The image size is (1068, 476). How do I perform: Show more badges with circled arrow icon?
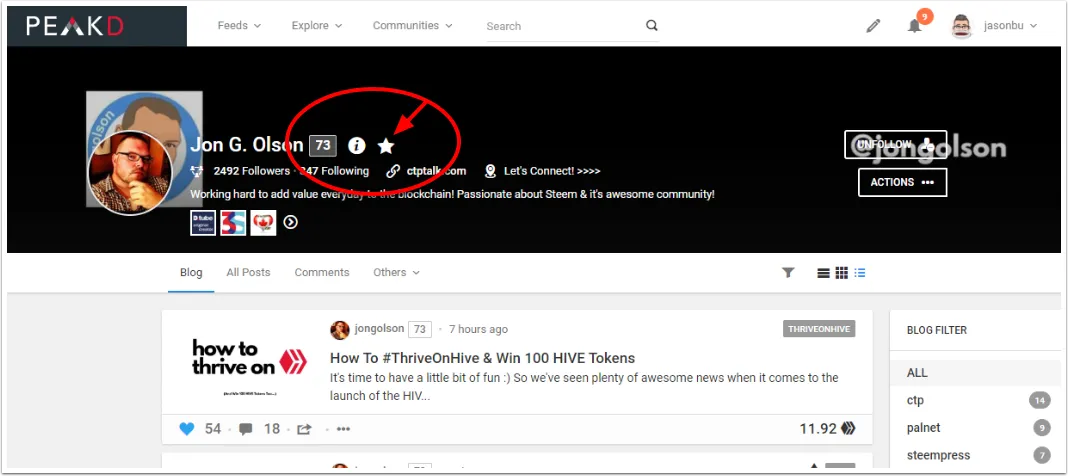coord(291,222)
